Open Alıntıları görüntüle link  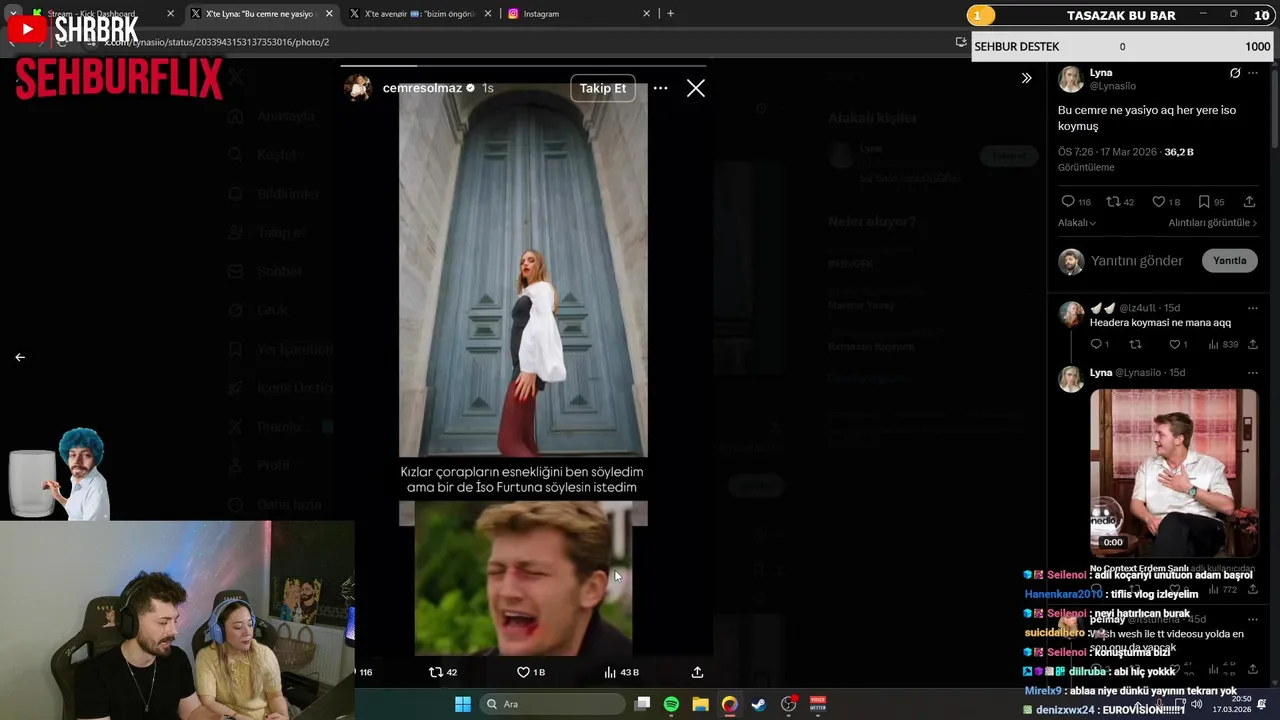point(1212,223)
